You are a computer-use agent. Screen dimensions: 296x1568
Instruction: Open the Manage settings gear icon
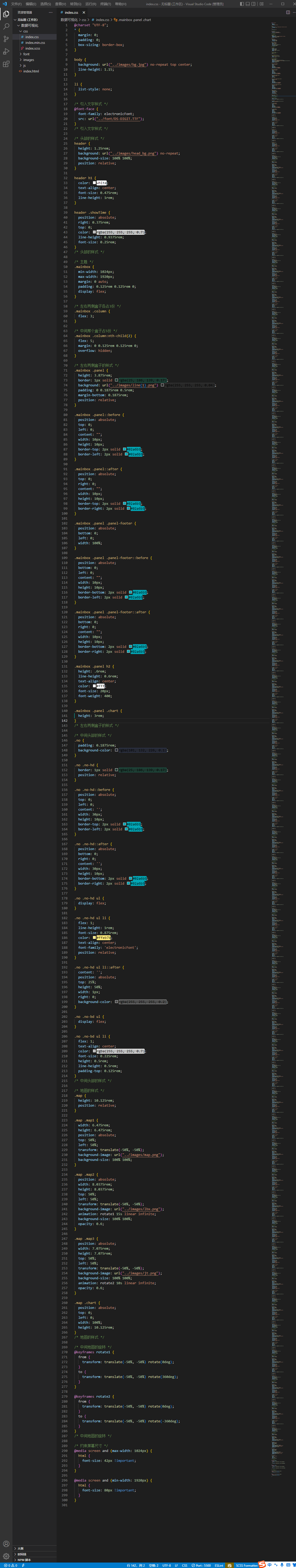point(6,1556)
